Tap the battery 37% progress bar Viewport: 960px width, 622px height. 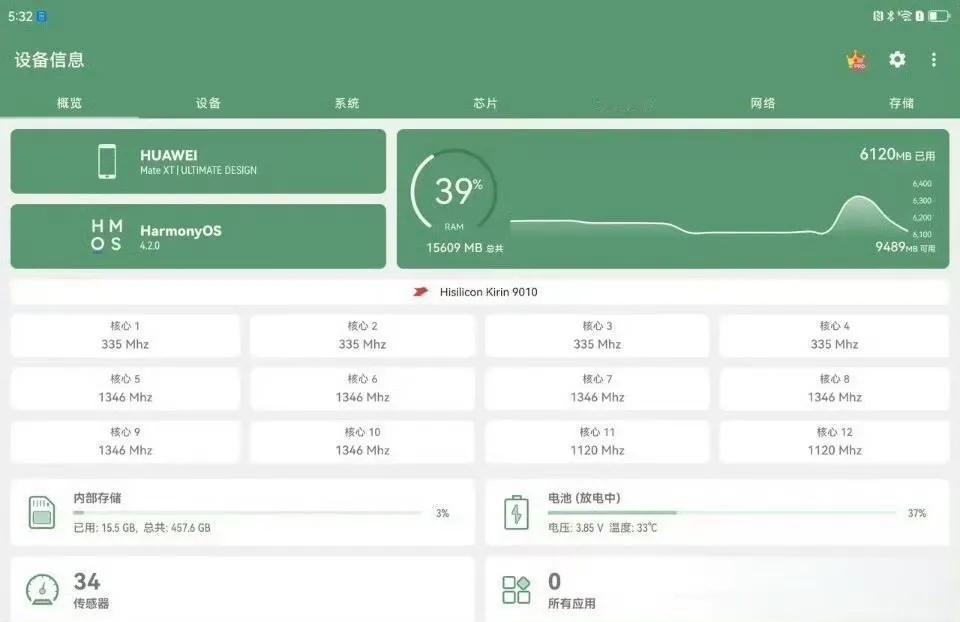click(x=722, y=512)
